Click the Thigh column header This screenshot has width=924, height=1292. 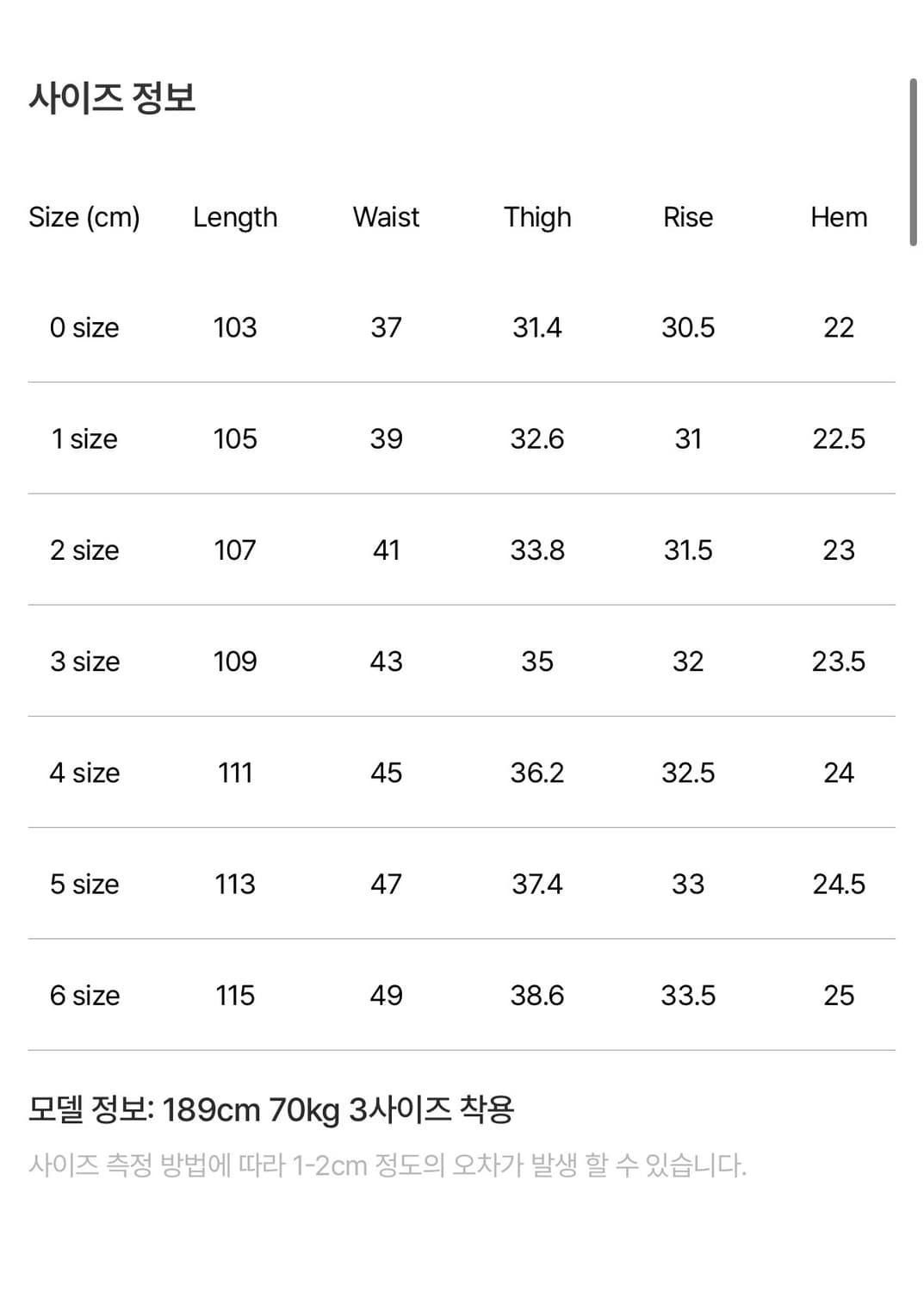(x=537, y=217)
